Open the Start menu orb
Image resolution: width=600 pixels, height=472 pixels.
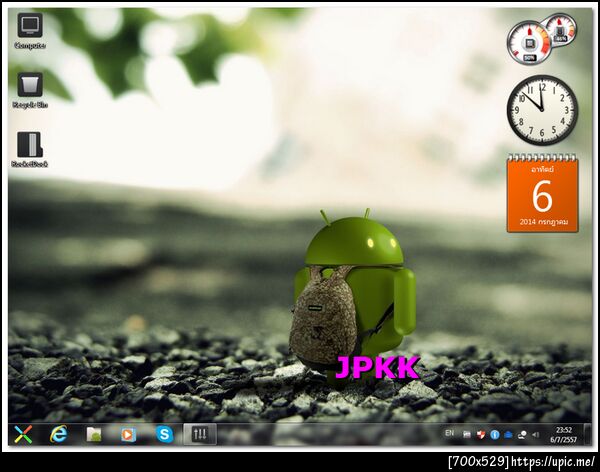(x=23, y=434)
